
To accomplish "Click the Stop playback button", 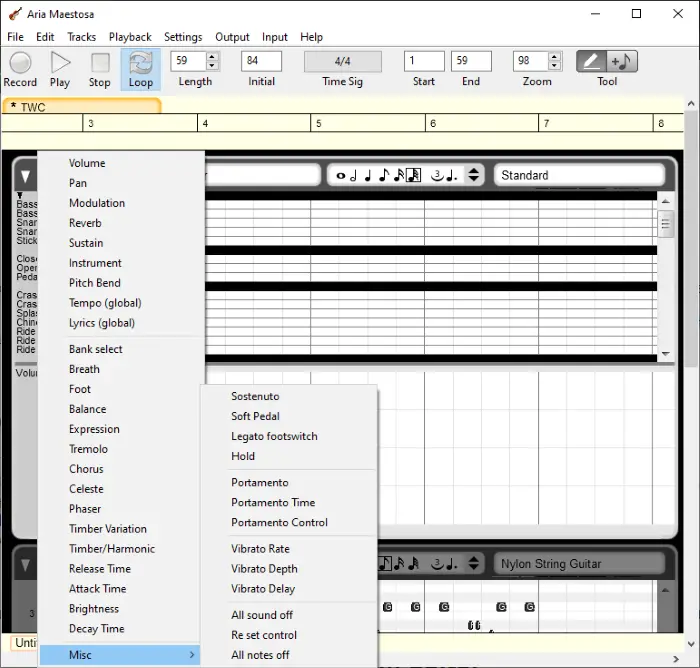I will [100, 70].
